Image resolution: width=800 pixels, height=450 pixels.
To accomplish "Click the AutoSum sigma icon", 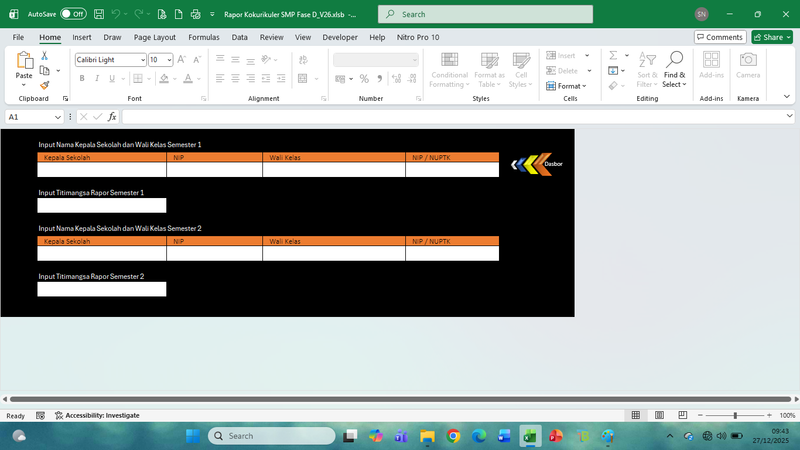I will tap(612, 56).
